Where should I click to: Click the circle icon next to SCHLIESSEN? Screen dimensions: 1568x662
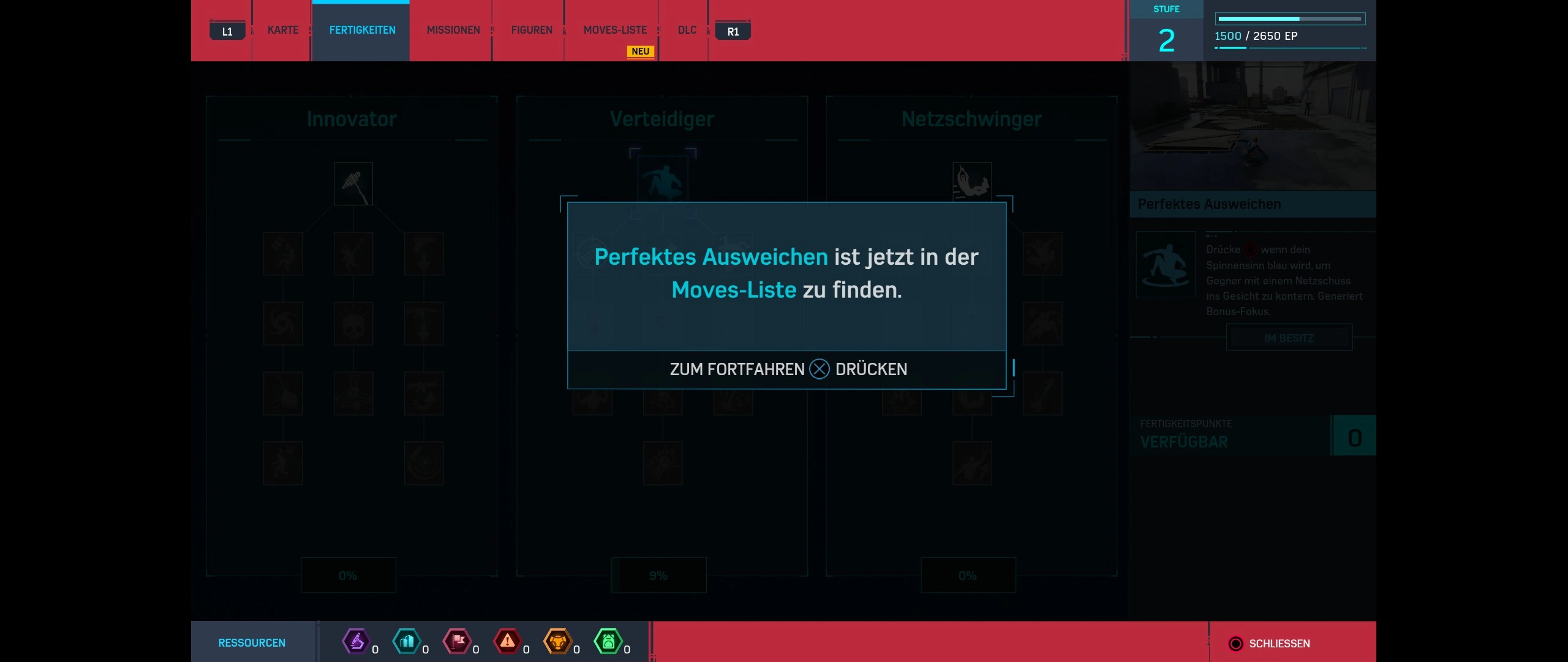(1235, 644)
